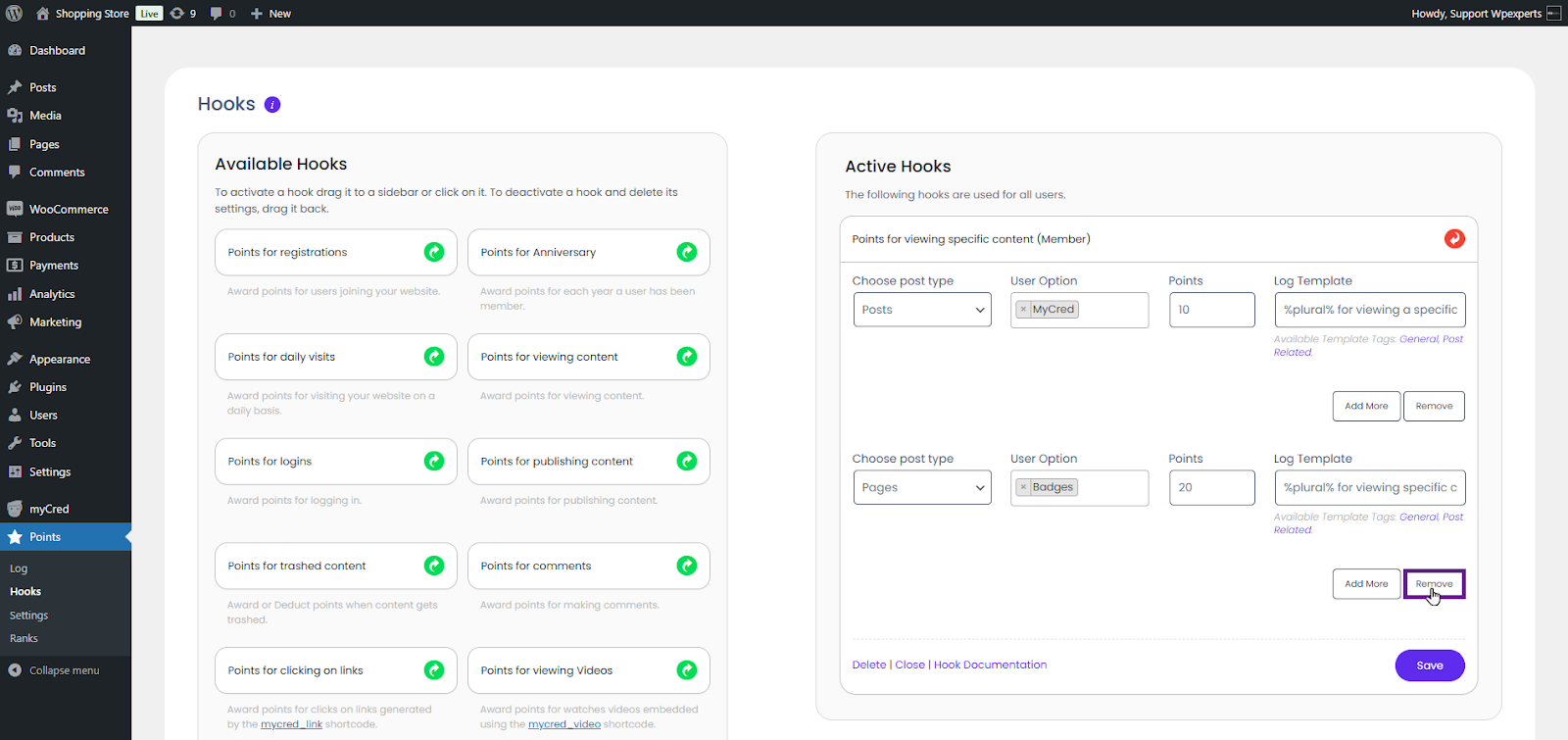
Task: Activate Points for Anniversary green arrow icon
Action: (x=687, y=252)
